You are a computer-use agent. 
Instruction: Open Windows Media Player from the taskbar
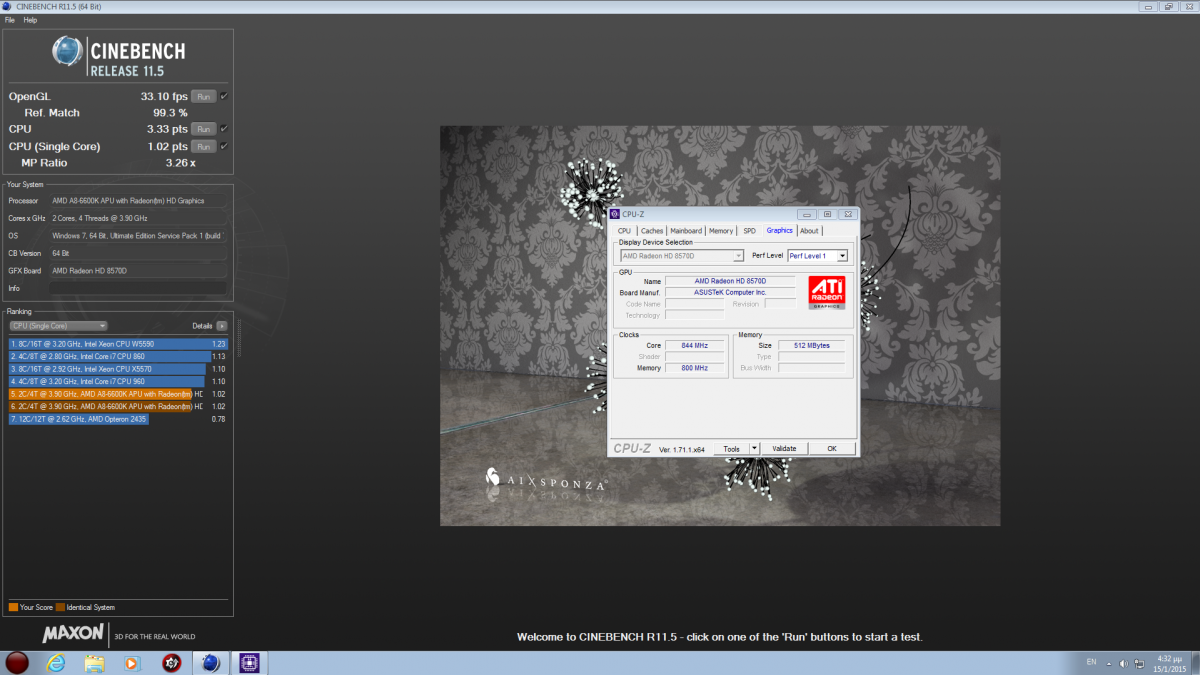pos(132,662)
